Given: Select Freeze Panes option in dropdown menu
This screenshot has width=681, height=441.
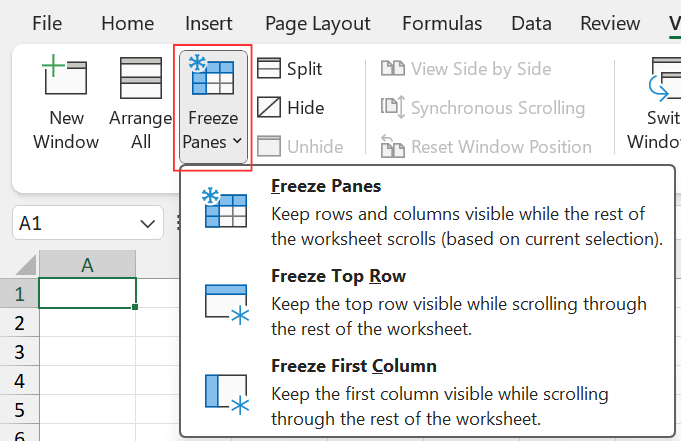Looking at the screenshot, I should tap(325, 186).
